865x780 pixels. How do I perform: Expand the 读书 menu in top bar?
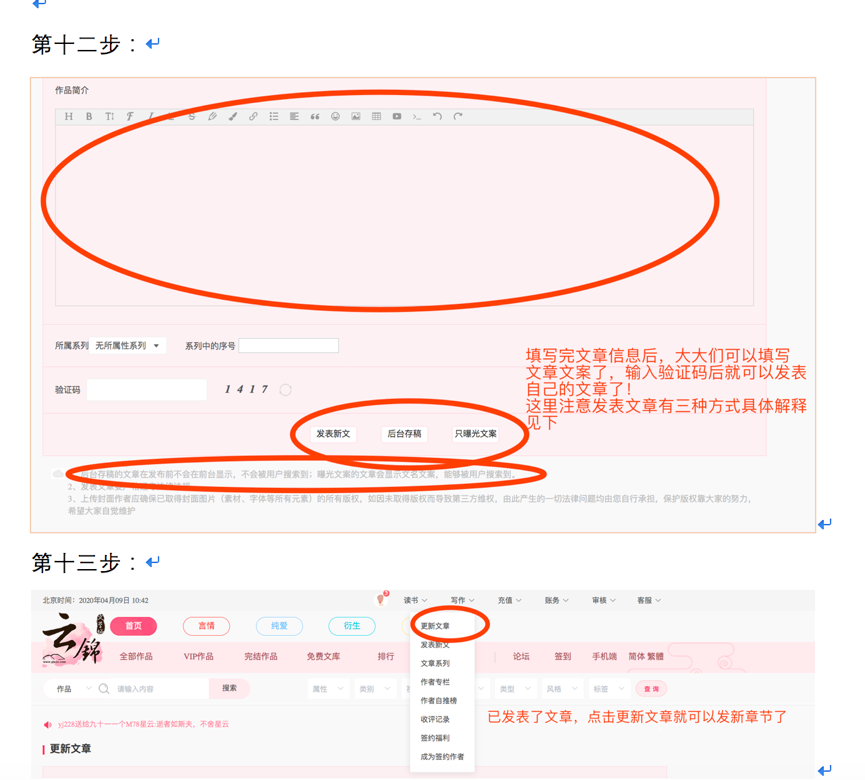[x=415, y=601]
